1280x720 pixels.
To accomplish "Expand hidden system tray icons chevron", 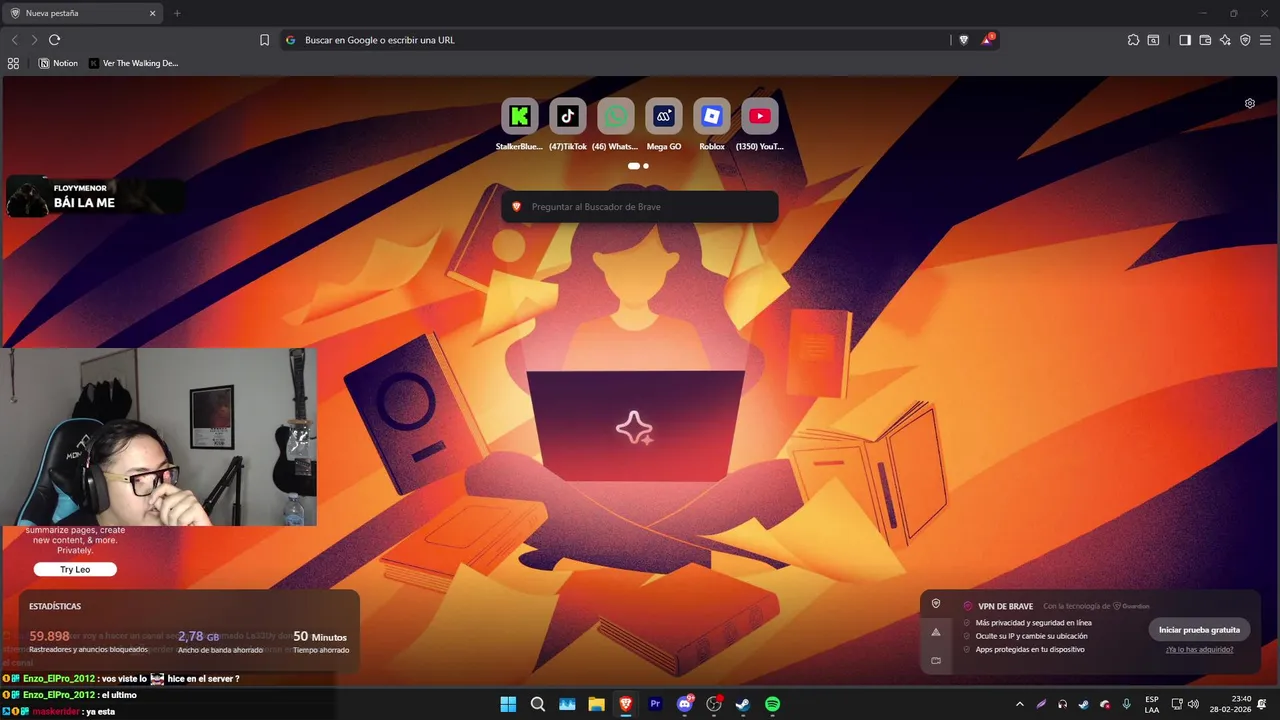I will pyautogui.click(x=1020, y=704).
